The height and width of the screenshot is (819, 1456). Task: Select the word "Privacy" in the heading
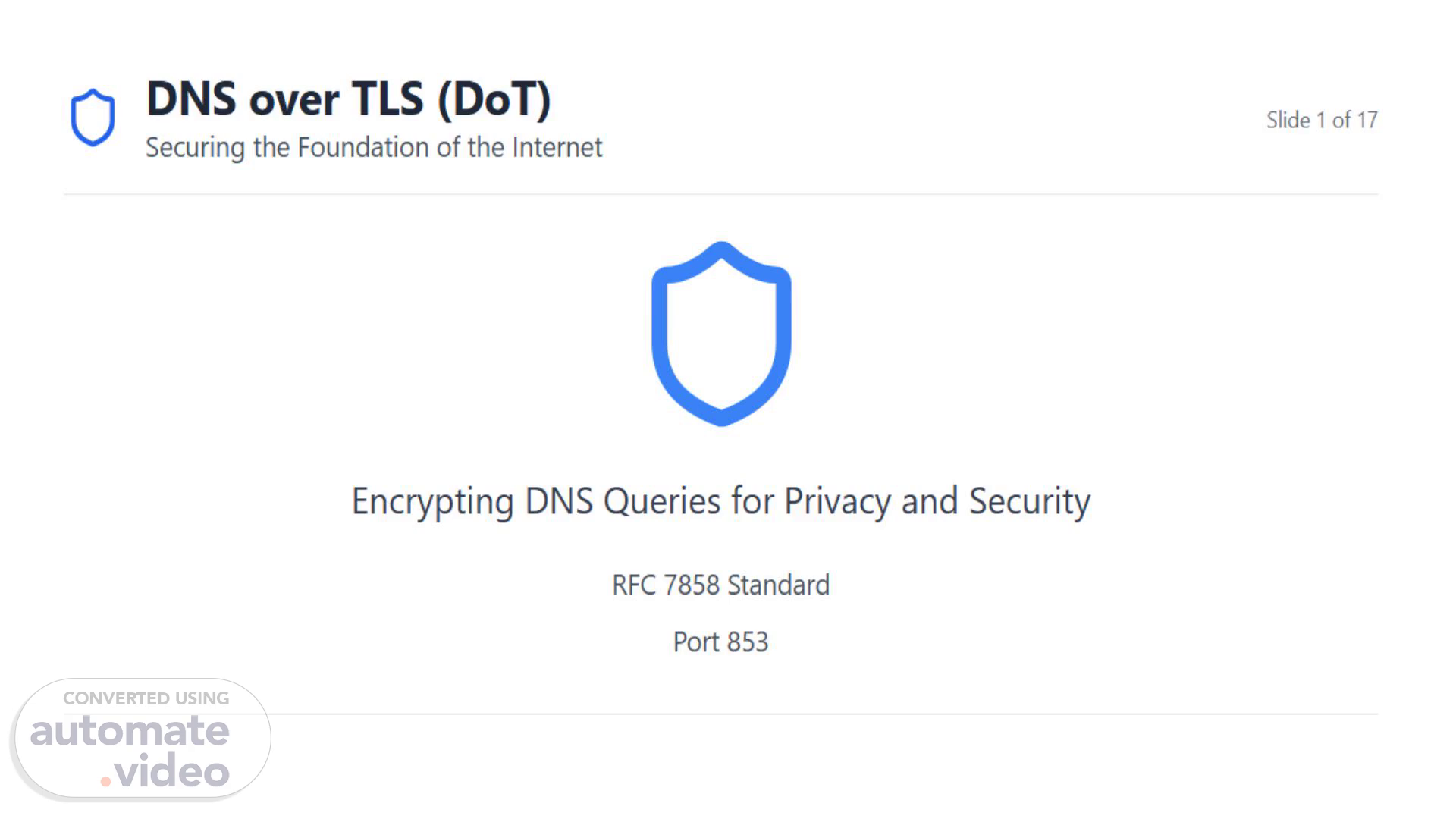pos(836,501)
